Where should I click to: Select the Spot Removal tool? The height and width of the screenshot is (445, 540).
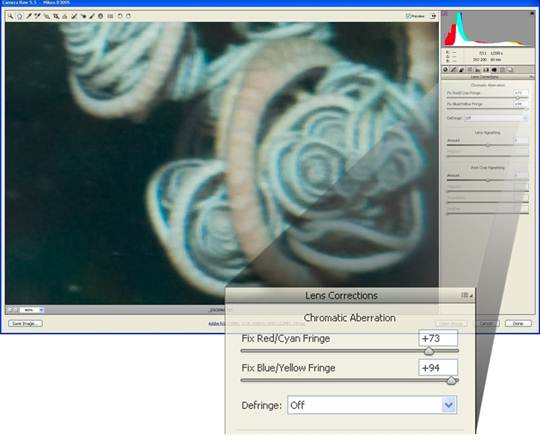(74, 16)
